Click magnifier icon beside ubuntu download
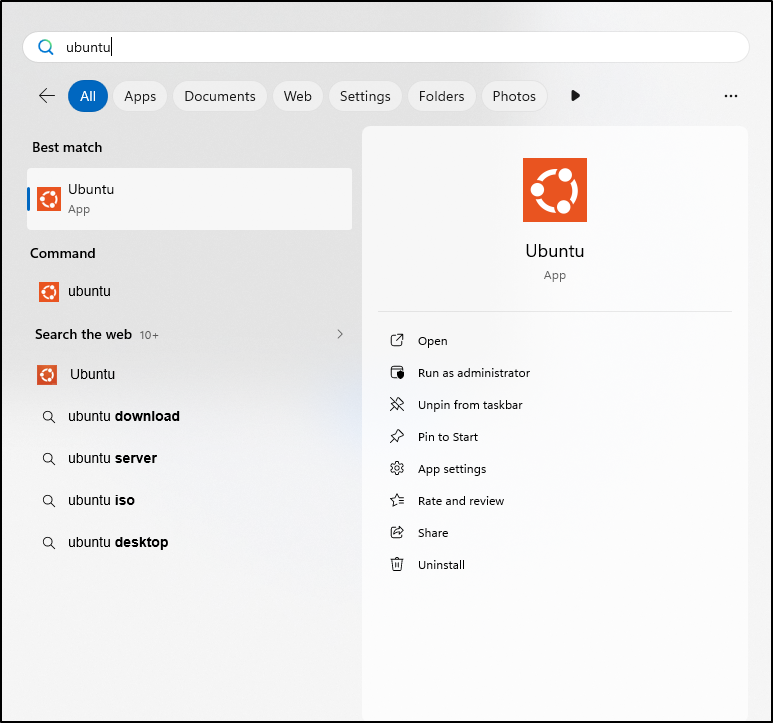Image resolution: width=773 pixels, height=723 pixels. coord(48,417)
